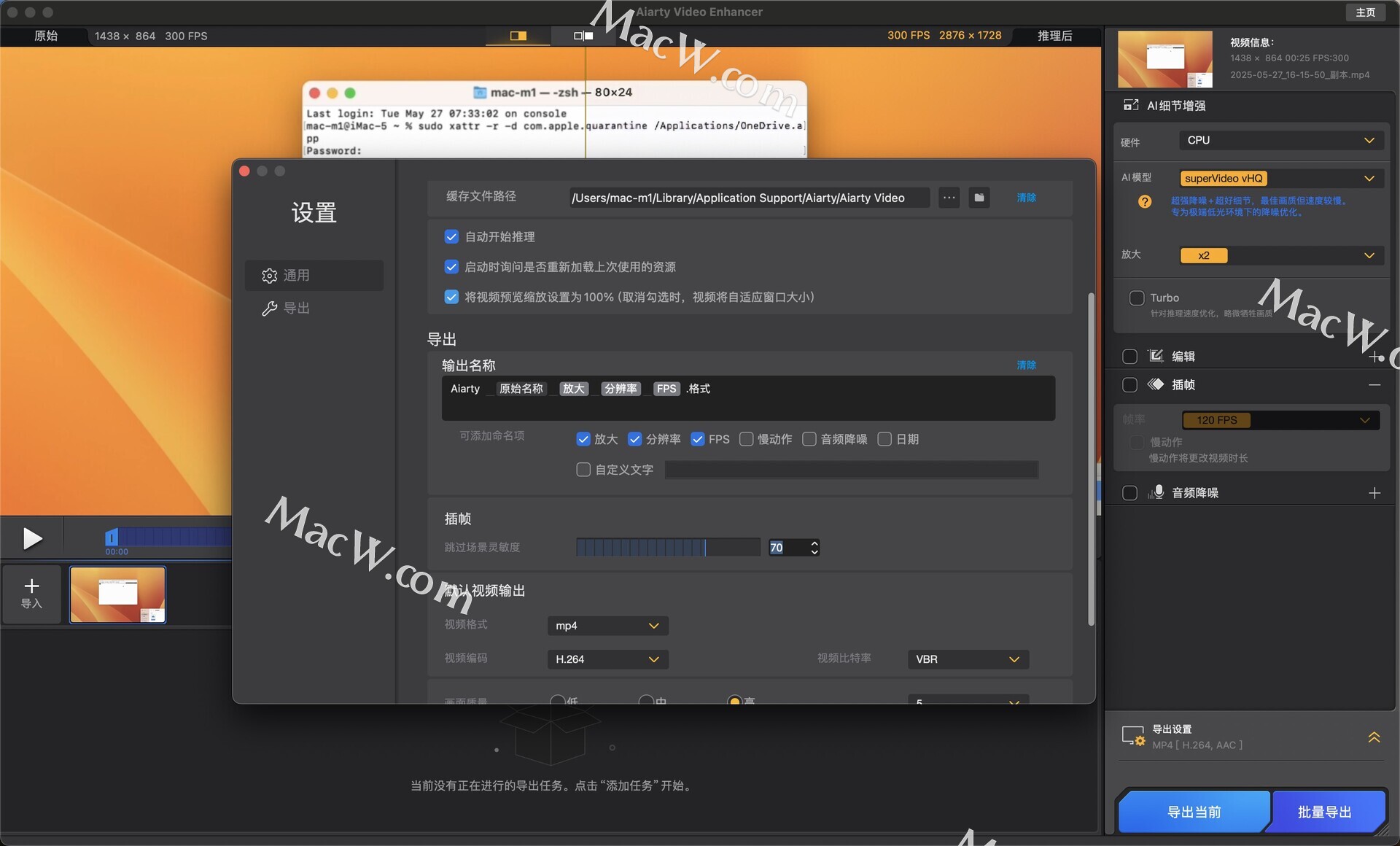Click the scene sensitivity slider
The height and width of the screenshot is (846, 1400).
coord(668,547)
